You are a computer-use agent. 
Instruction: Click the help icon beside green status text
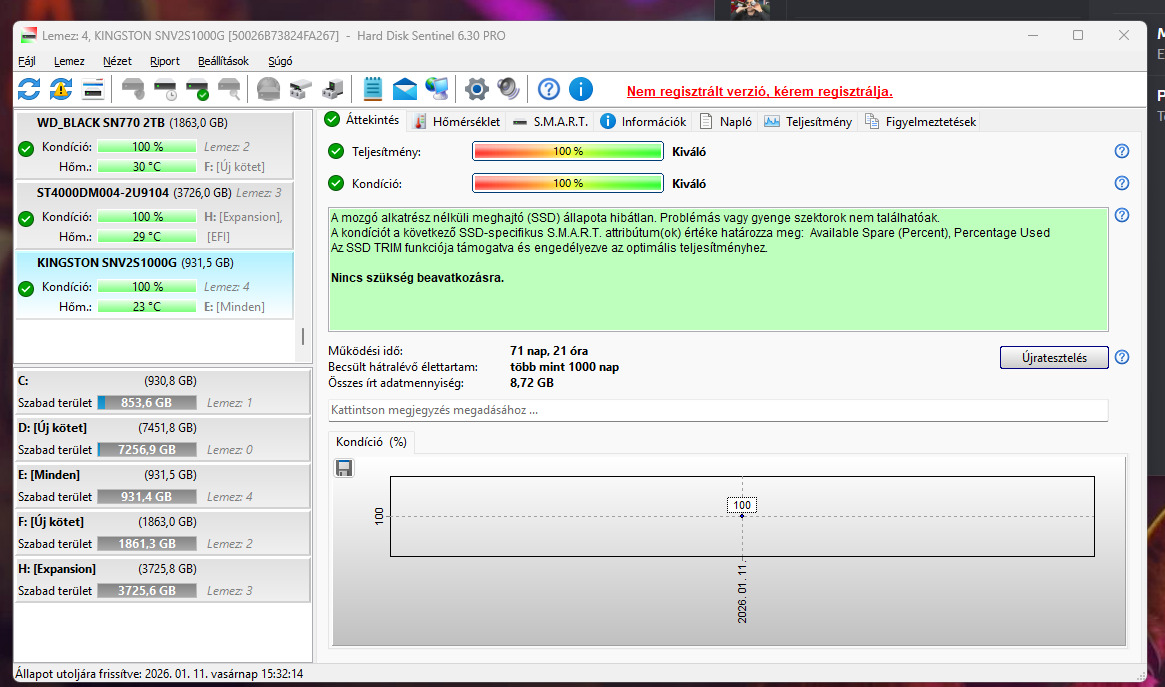coord(1122,215)
